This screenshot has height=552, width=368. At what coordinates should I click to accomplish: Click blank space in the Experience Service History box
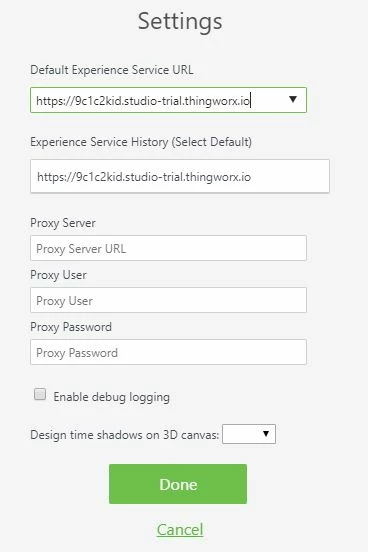(291, 176)
